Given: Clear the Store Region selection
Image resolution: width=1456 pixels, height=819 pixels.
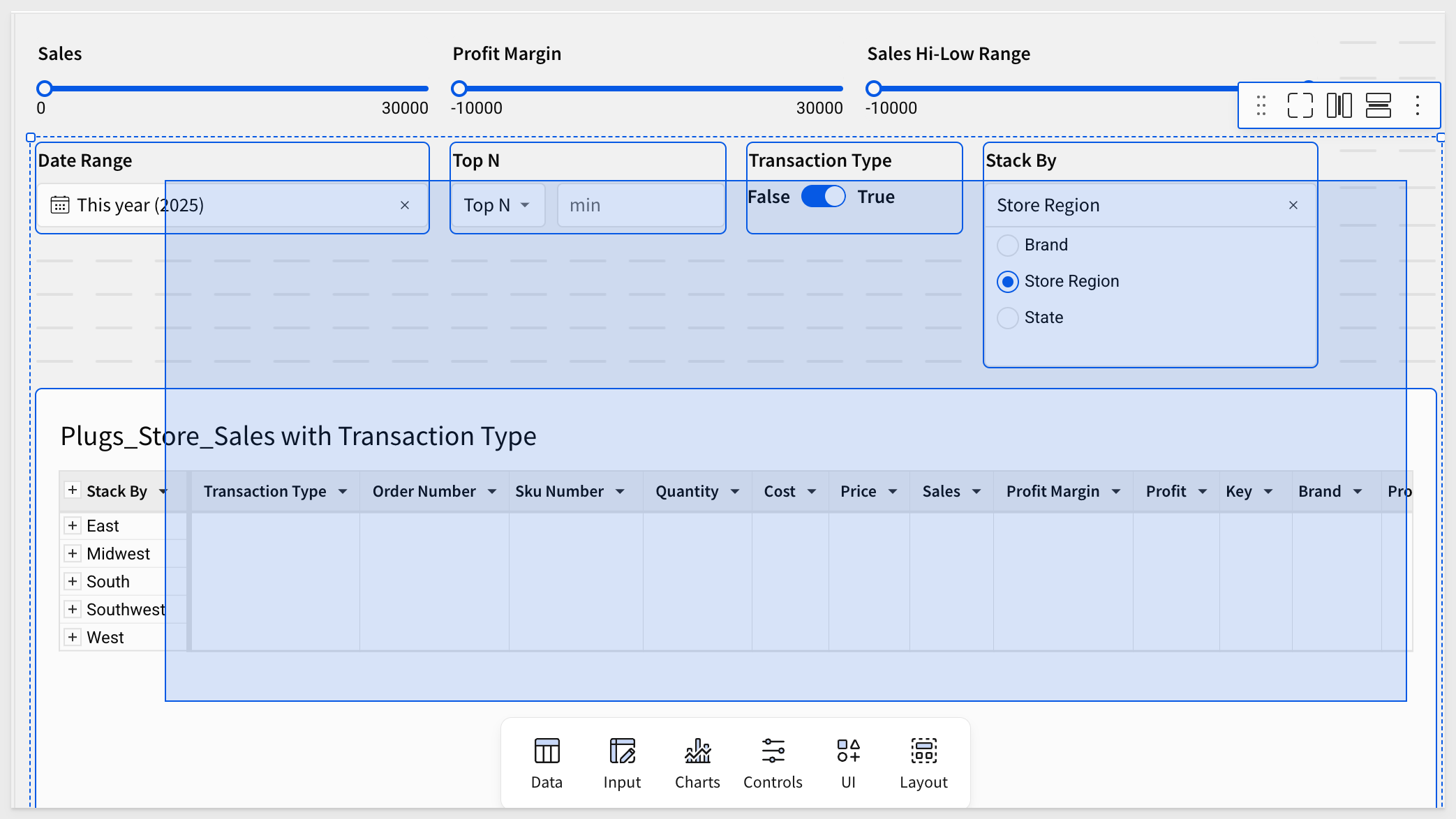Looking at the screenshot, I should (1293, 205).
